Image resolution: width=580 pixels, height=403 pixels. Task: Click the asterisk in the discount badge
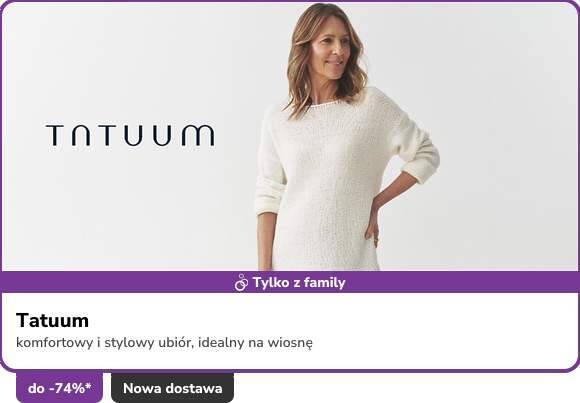(x=88, y=386)
